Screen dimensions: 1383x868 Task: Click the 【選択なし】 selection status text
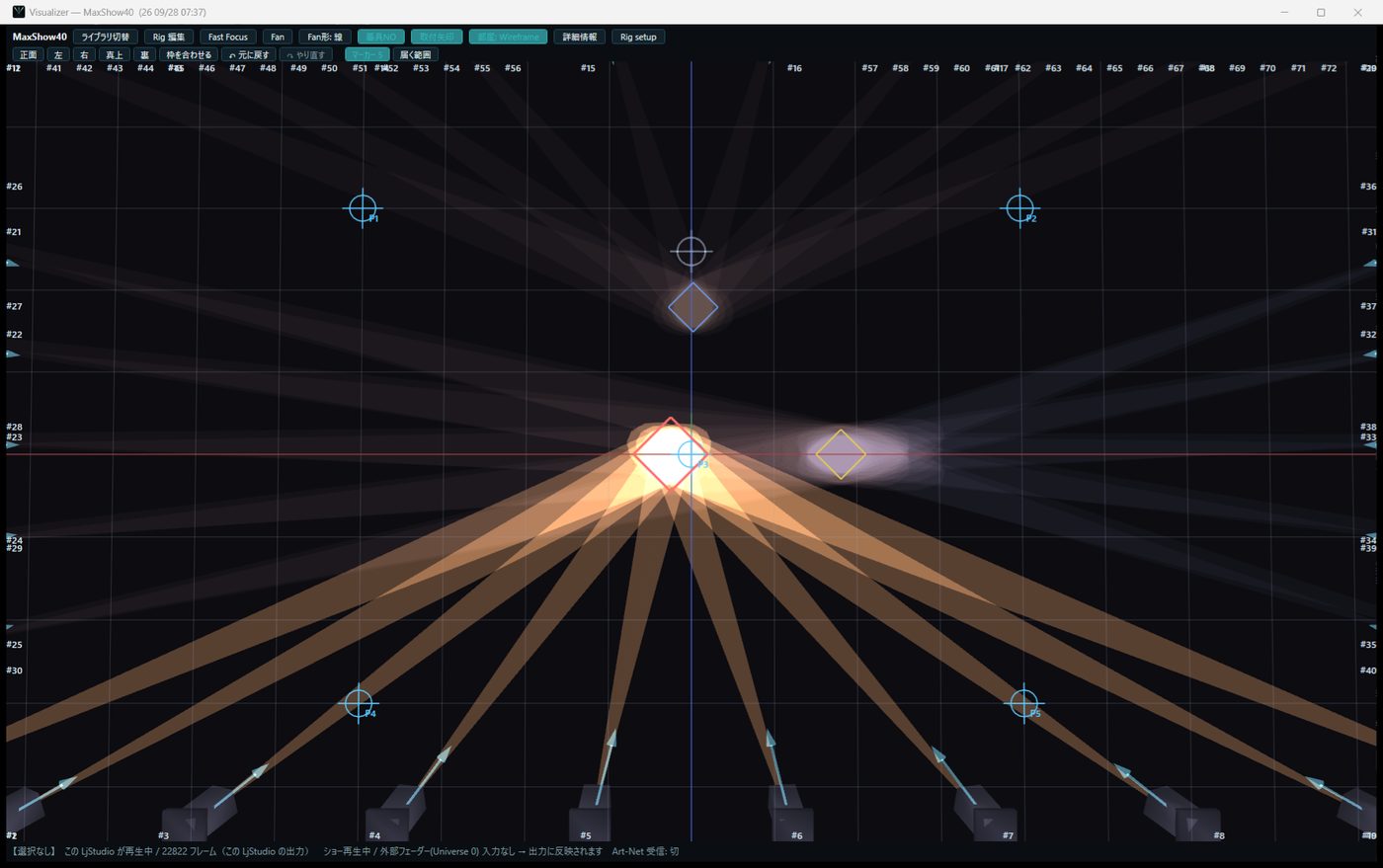(34, 851)
